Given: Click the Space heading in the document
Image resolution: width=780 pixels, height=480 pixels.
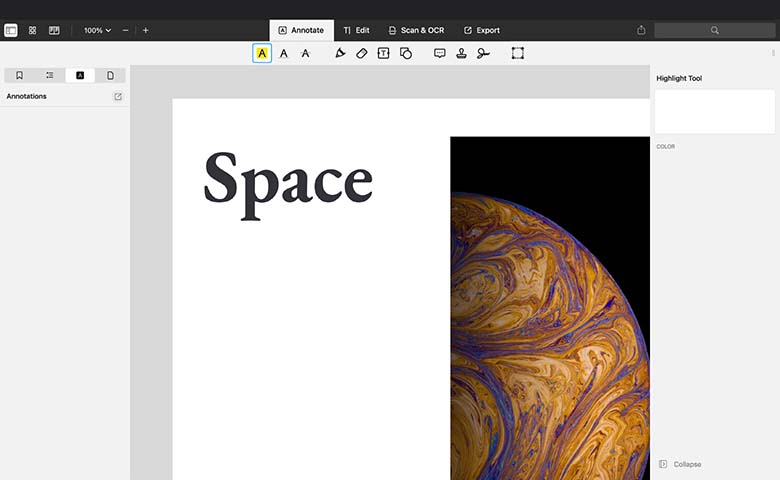Looking at the screenshot, I should coord(288,185).
